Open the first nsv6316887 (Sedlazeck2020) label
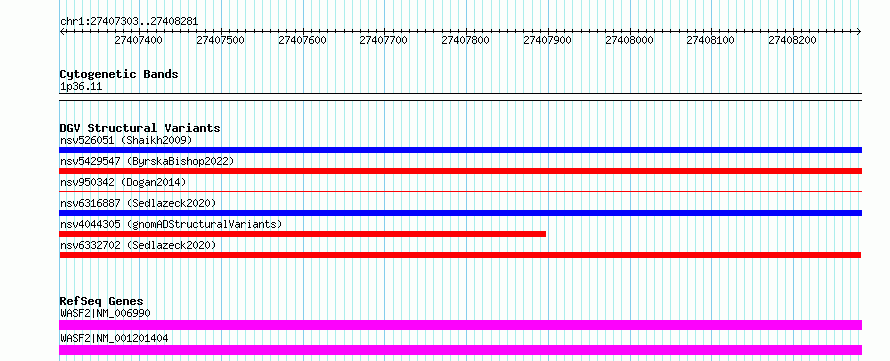 point(138,203)
